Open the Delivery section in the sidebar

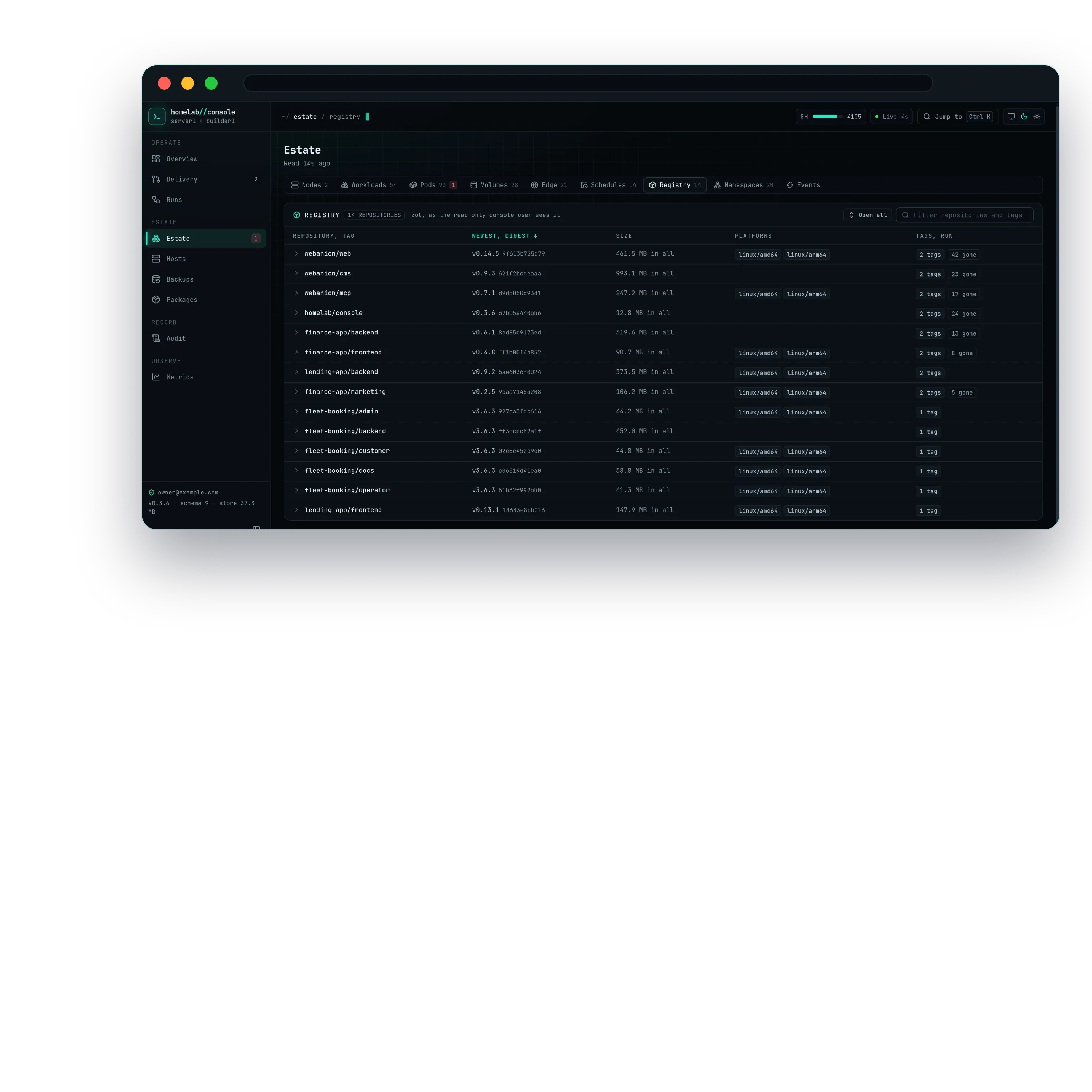point(206,179)
